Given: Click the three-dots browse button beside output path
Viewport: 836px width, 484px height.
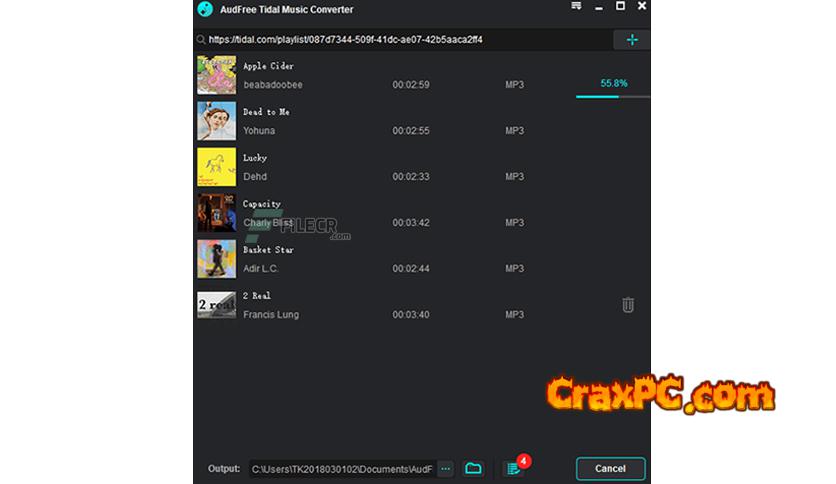Looking at the screenshot, I should [445, 469].
